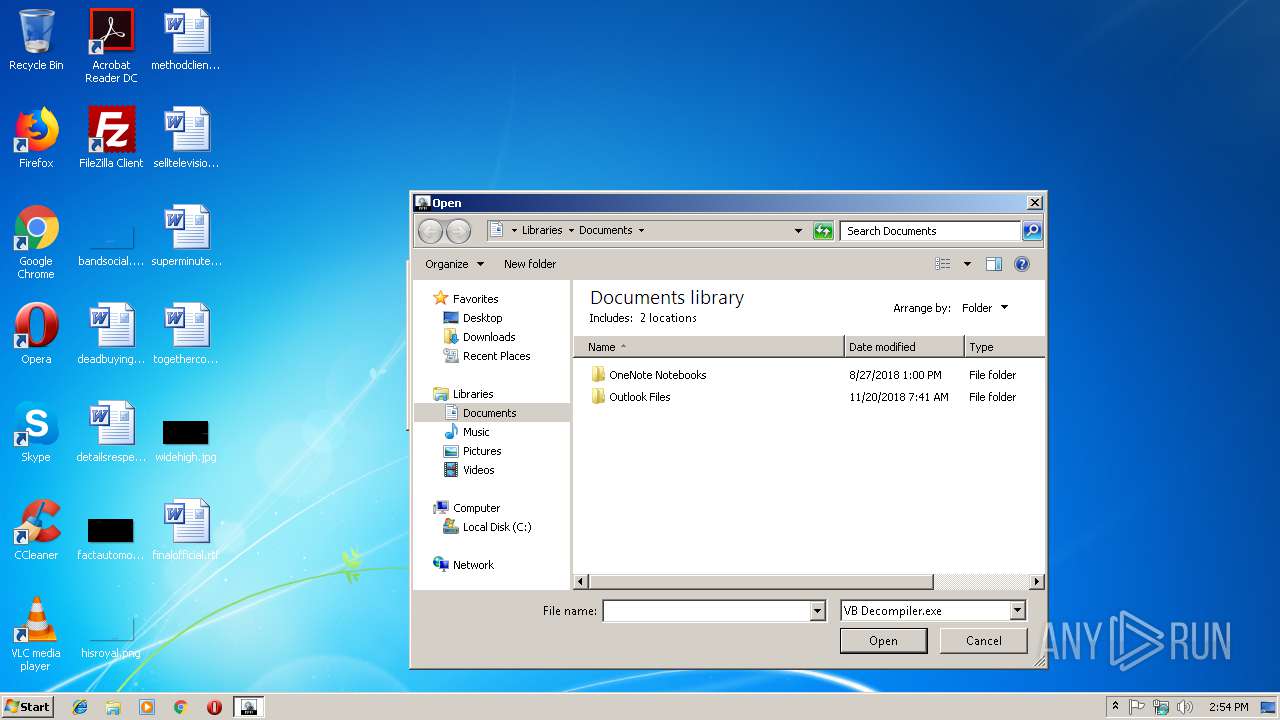Select widehigh.jpg image file

186,440
